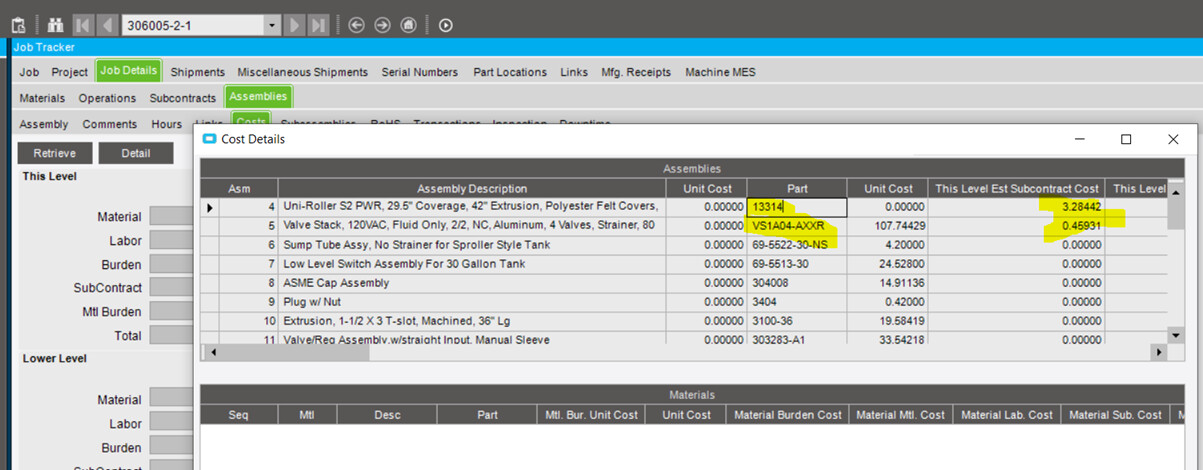The width and height of the screenshot is (1203, 470).
Task: Open the Mfg. Receipts tab
Action: coord(636,72)
